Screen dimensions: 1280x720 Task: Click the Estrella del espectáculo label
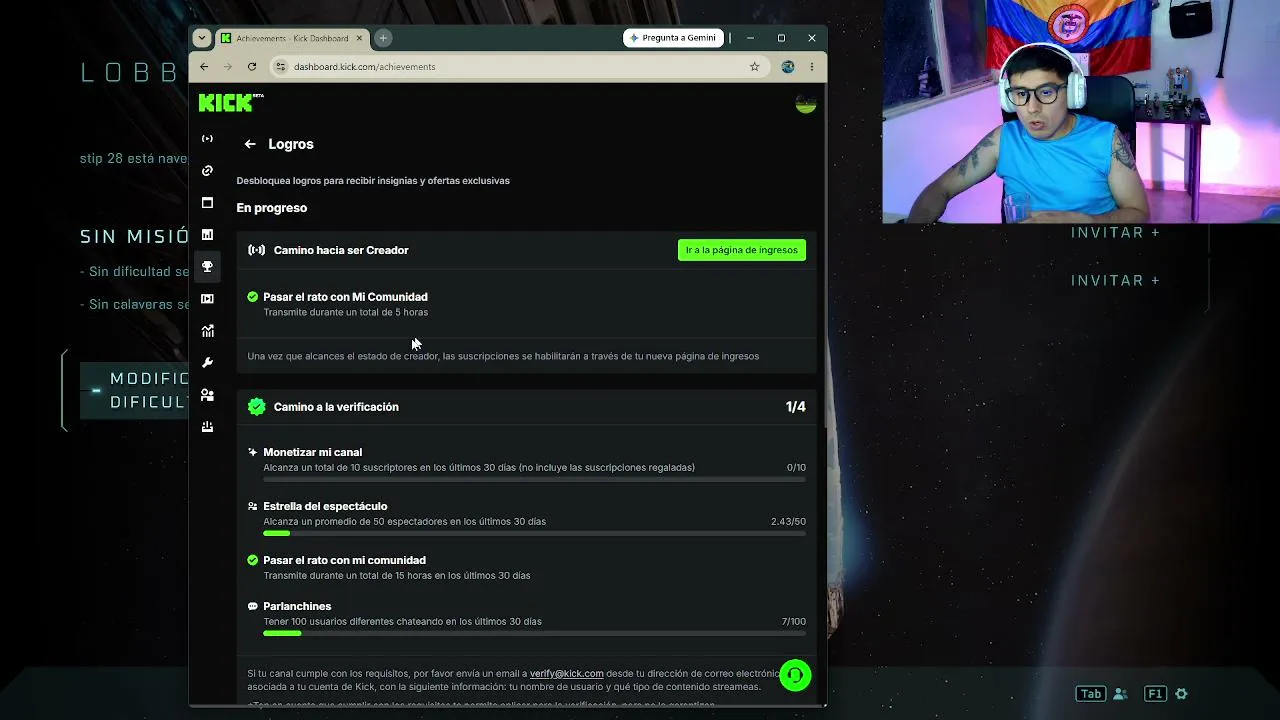(x=325, y=506)
